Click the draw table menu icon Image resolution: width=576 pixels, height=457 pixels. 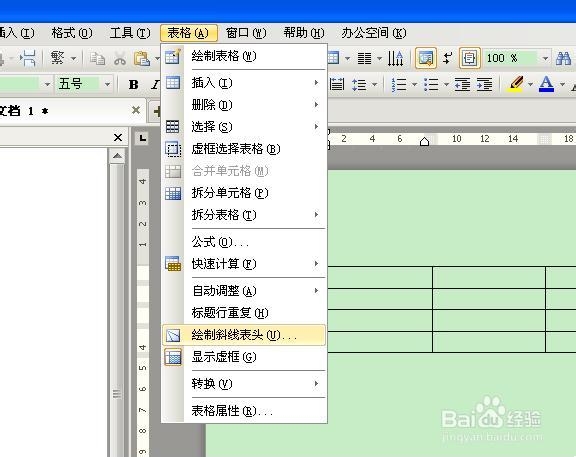[173, 56]
